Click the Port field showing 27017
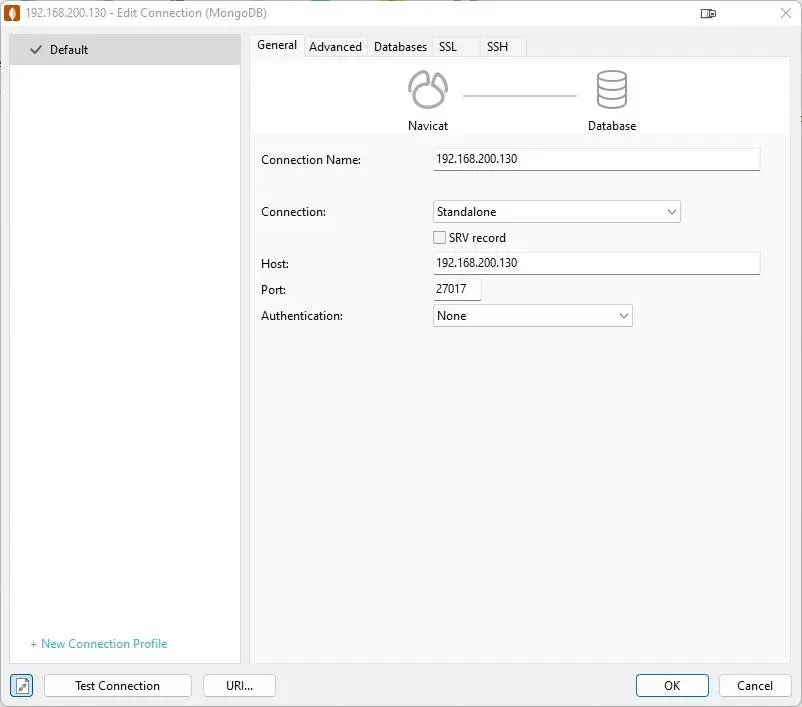 point(457,289)
